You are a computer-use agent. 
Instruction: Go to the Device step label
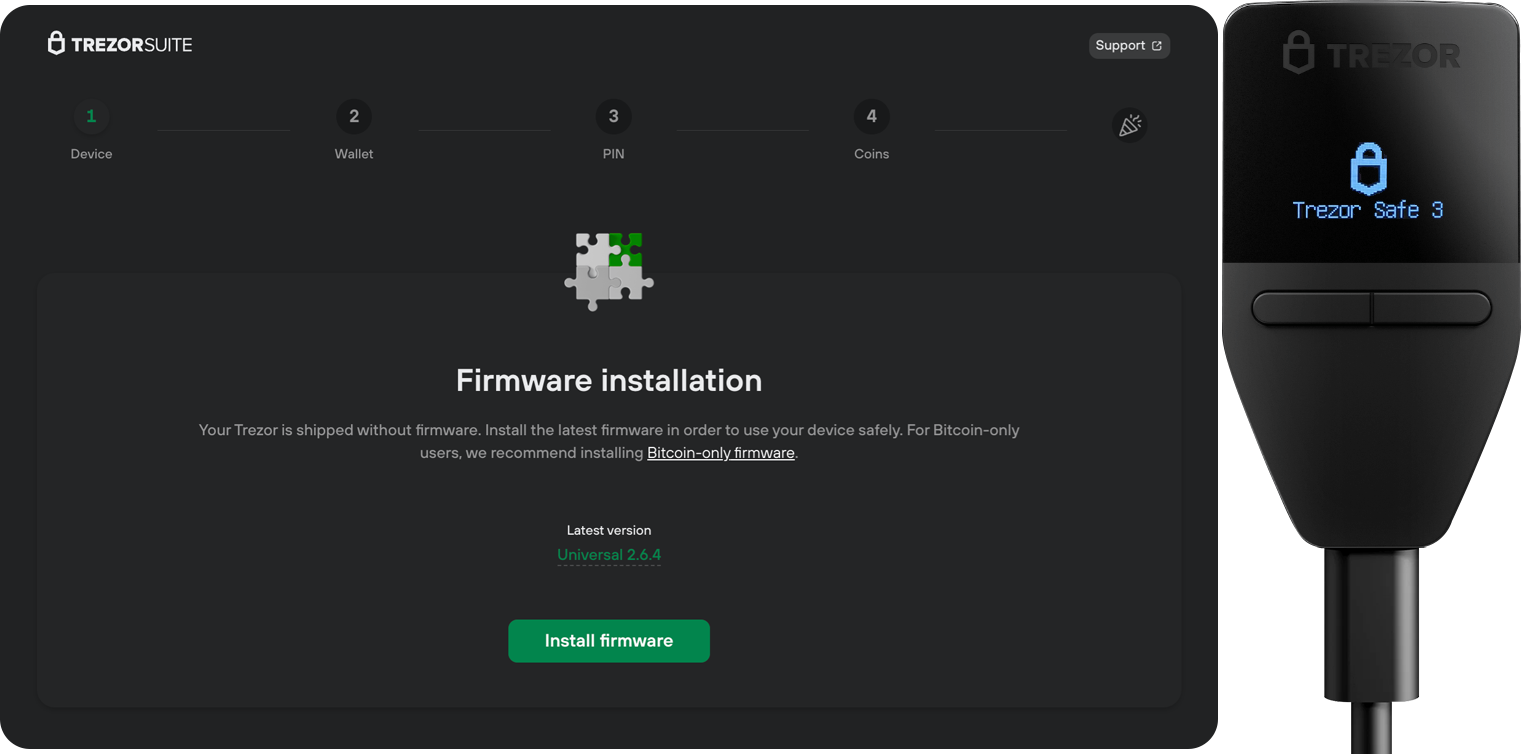coord(91,154)
